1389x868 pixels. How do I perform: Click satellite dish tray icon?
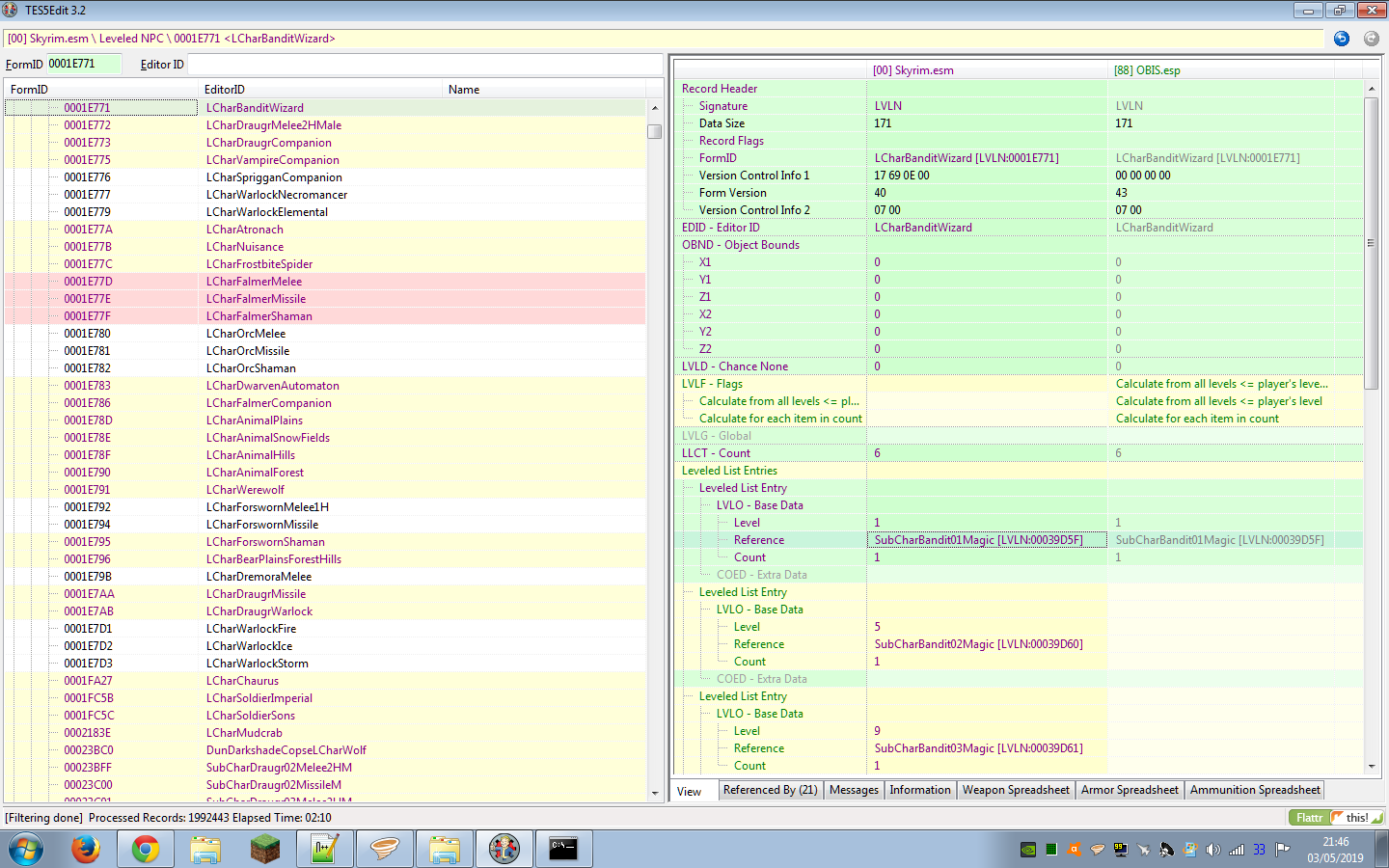(x=1167, y=850)
